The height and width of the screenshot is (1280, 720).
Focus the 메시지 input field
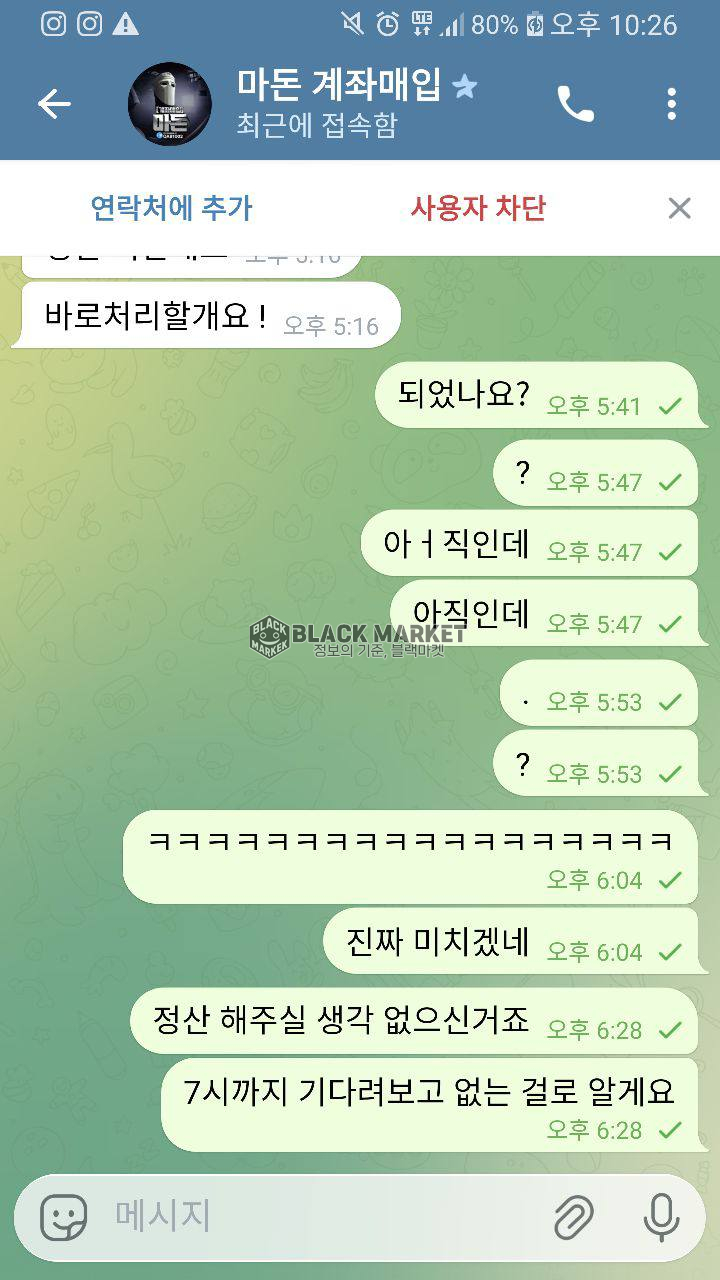320,1217
